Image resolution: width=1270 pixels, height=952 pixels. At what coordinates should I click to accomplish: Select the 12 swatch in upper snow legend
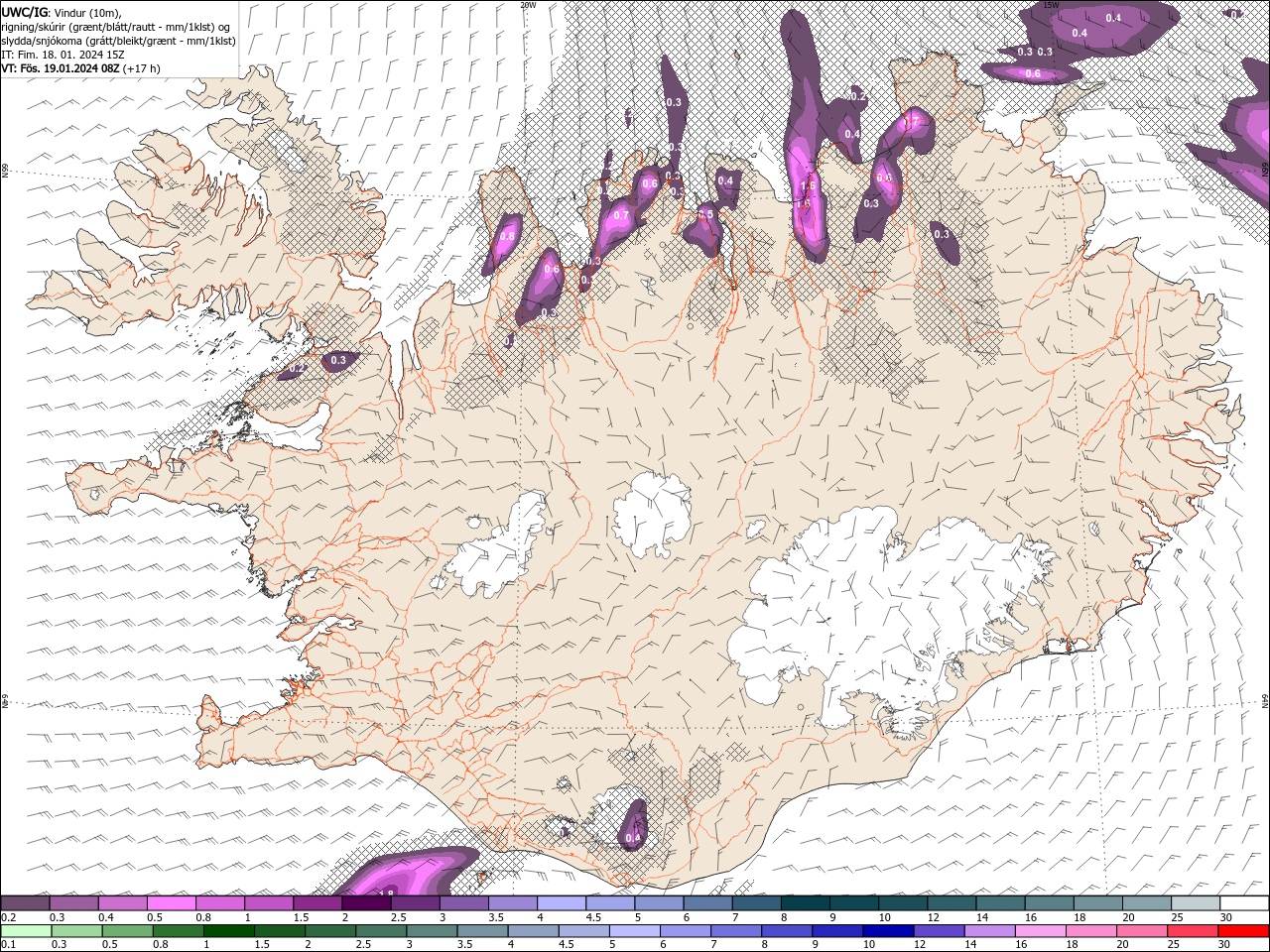952,903
